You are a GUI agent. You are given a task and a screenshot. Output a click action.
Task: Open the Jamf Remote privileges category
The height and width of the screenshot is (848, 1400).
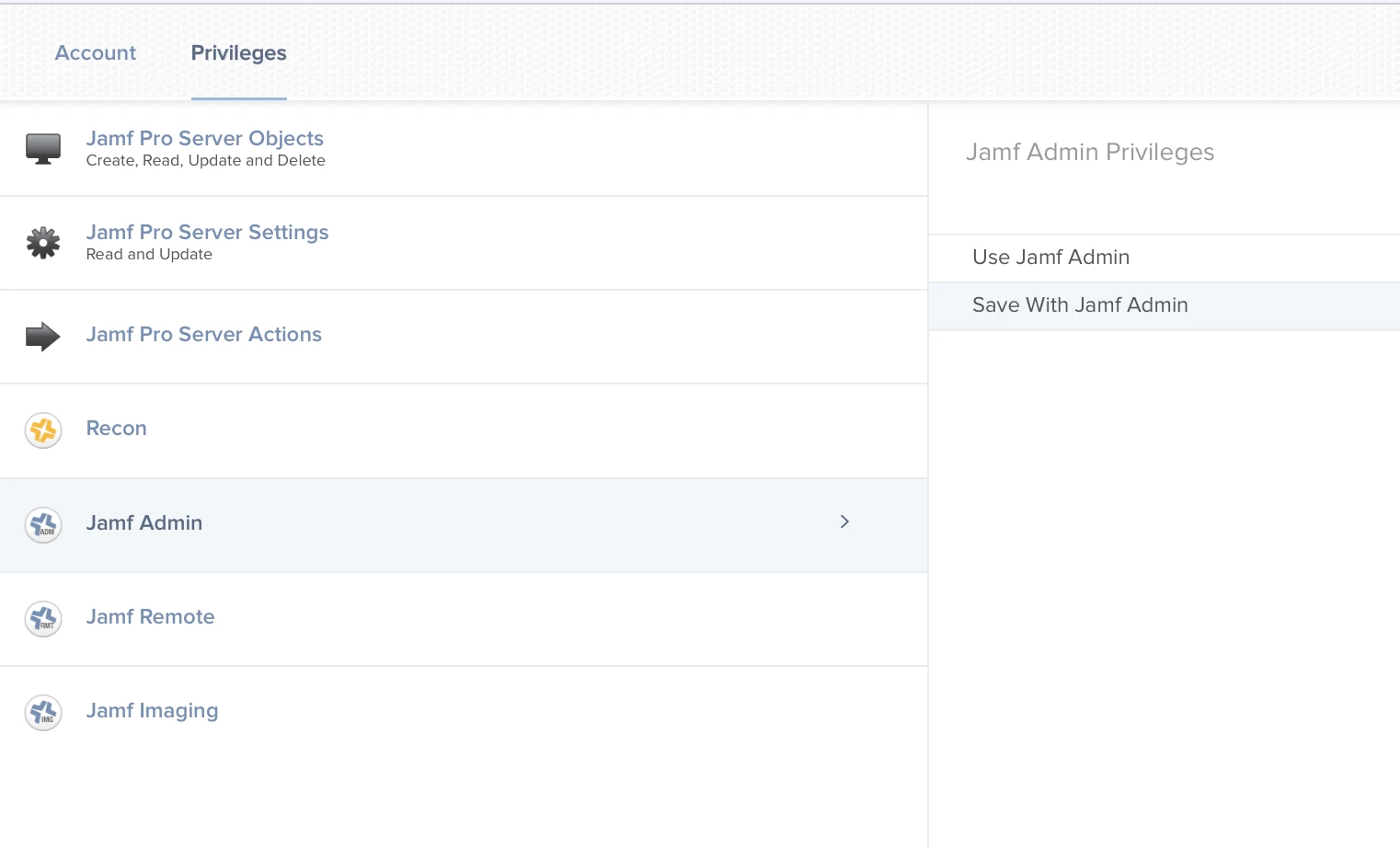(x=464, y=619)
